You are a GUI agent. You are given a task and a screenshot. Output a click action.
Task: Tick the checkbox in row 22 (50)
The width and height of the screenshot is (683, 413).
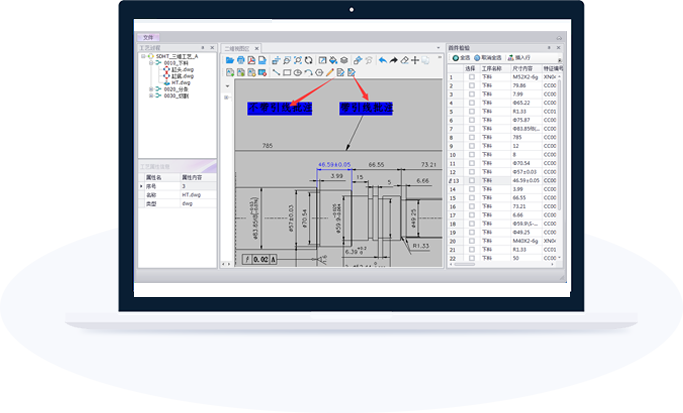click(x=472, y=258)
